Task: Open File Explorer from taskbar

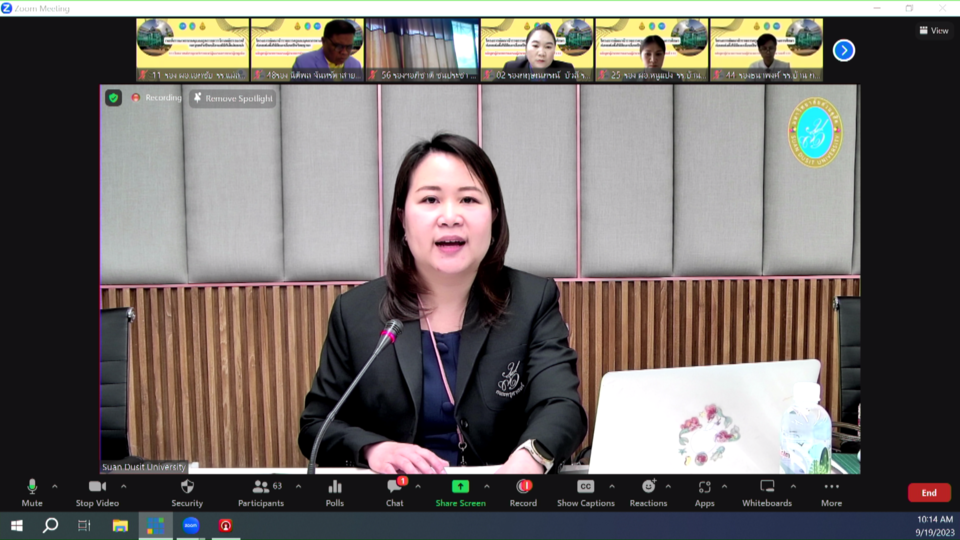Action: click(x=120, y=525)
